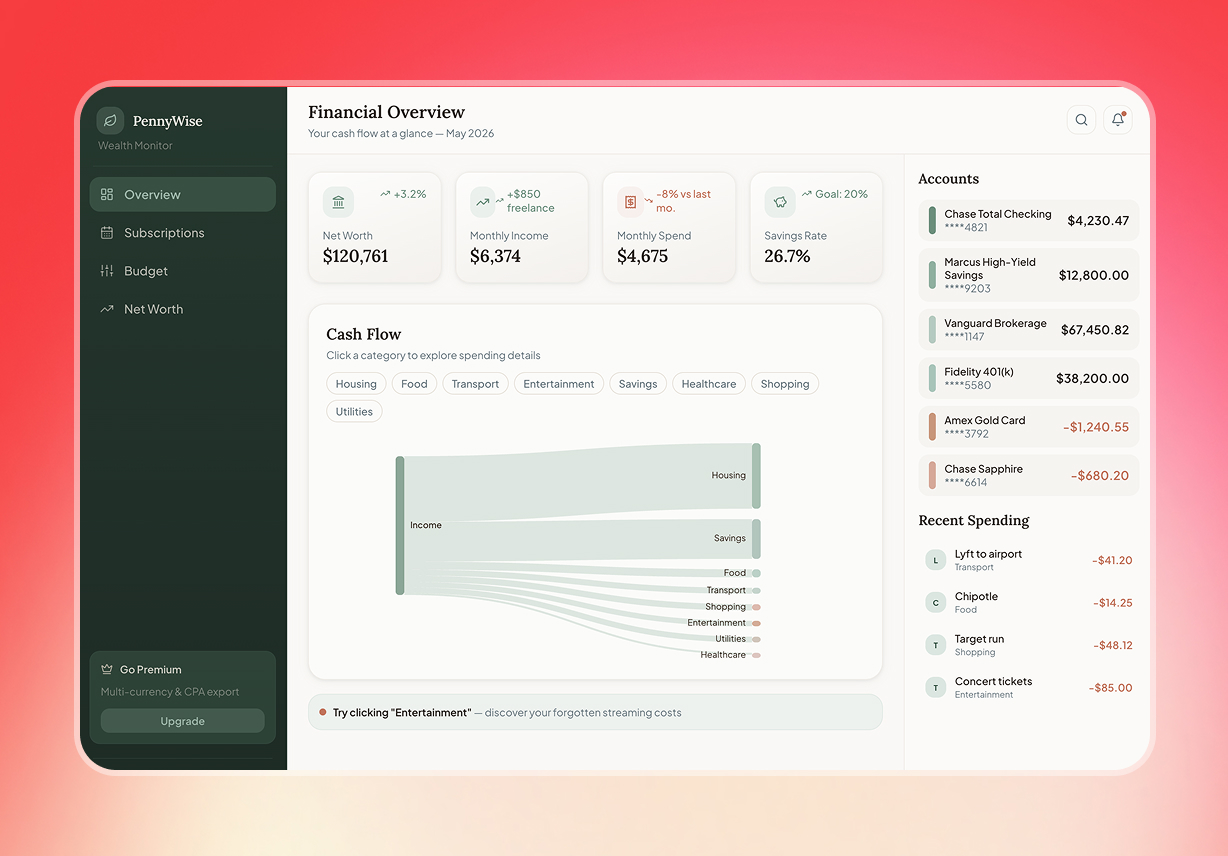This screenshot has width=1228, height=856.
Task: Click the -$41.20 Lyft amount
Action: tap(1112, 560)
